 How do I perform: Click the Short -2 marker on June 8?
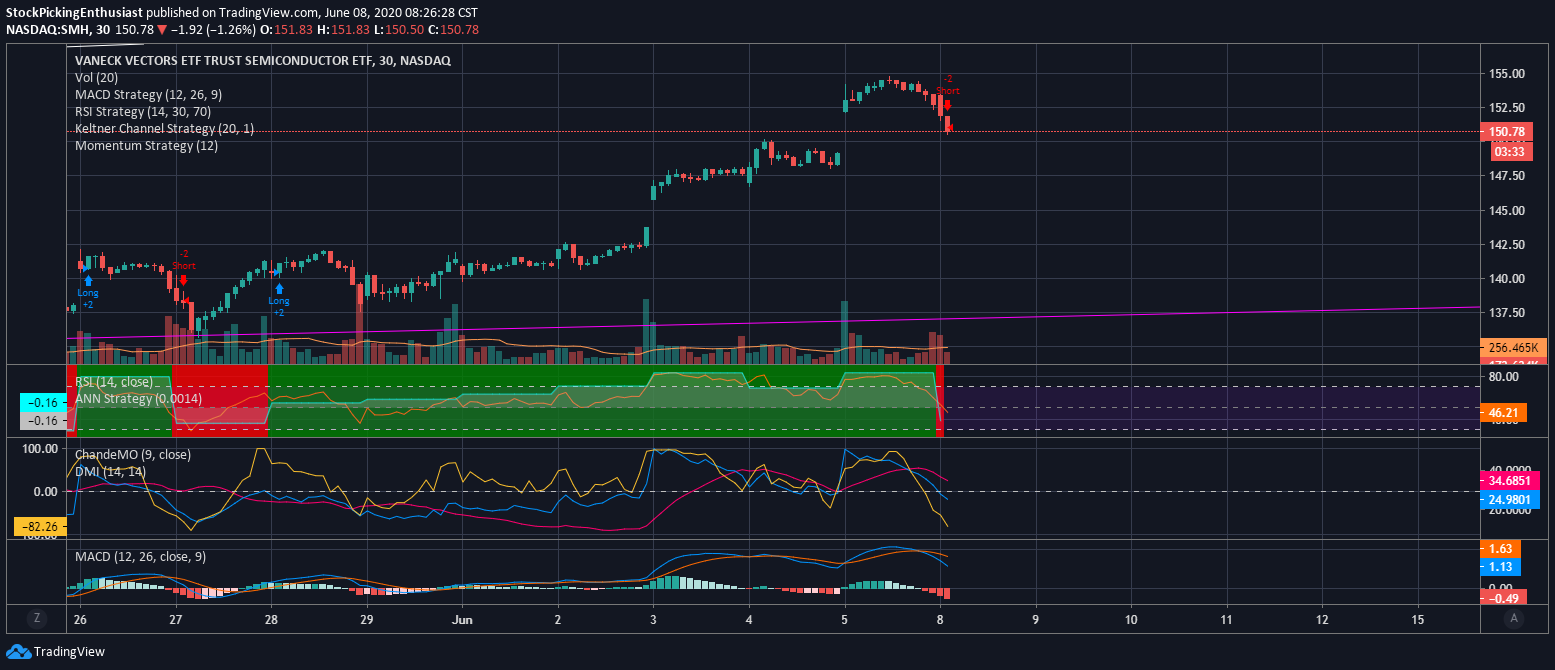click(947, 92)
